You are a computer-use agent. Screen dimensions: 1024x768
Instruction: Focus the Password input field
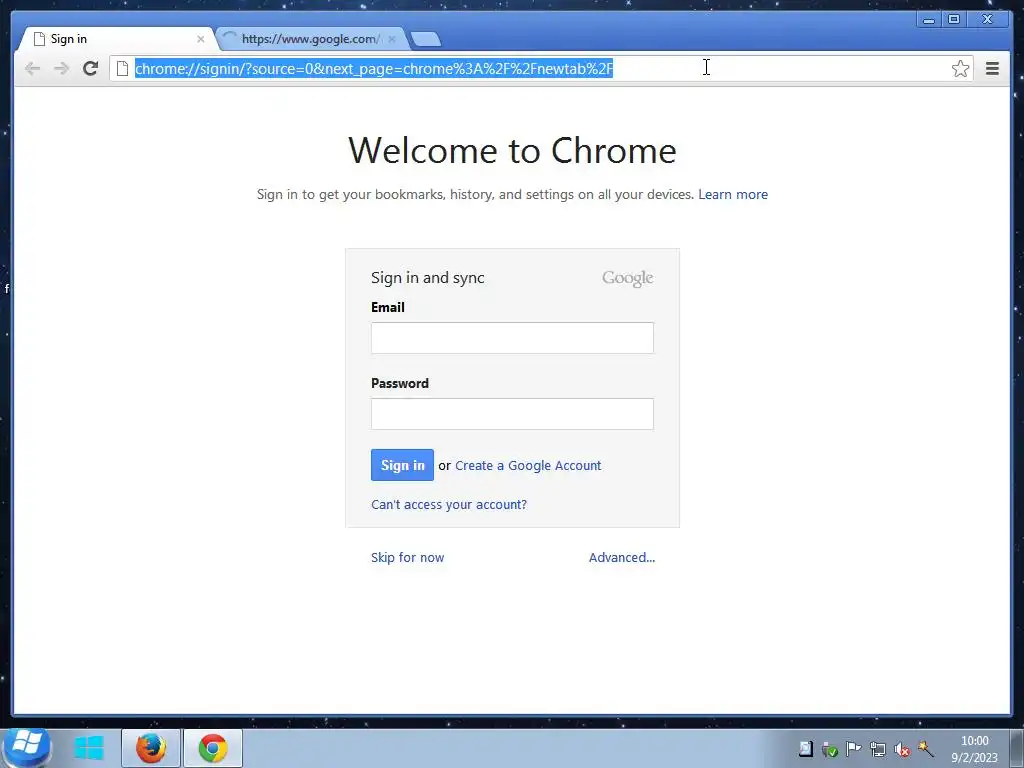[512, 414]
